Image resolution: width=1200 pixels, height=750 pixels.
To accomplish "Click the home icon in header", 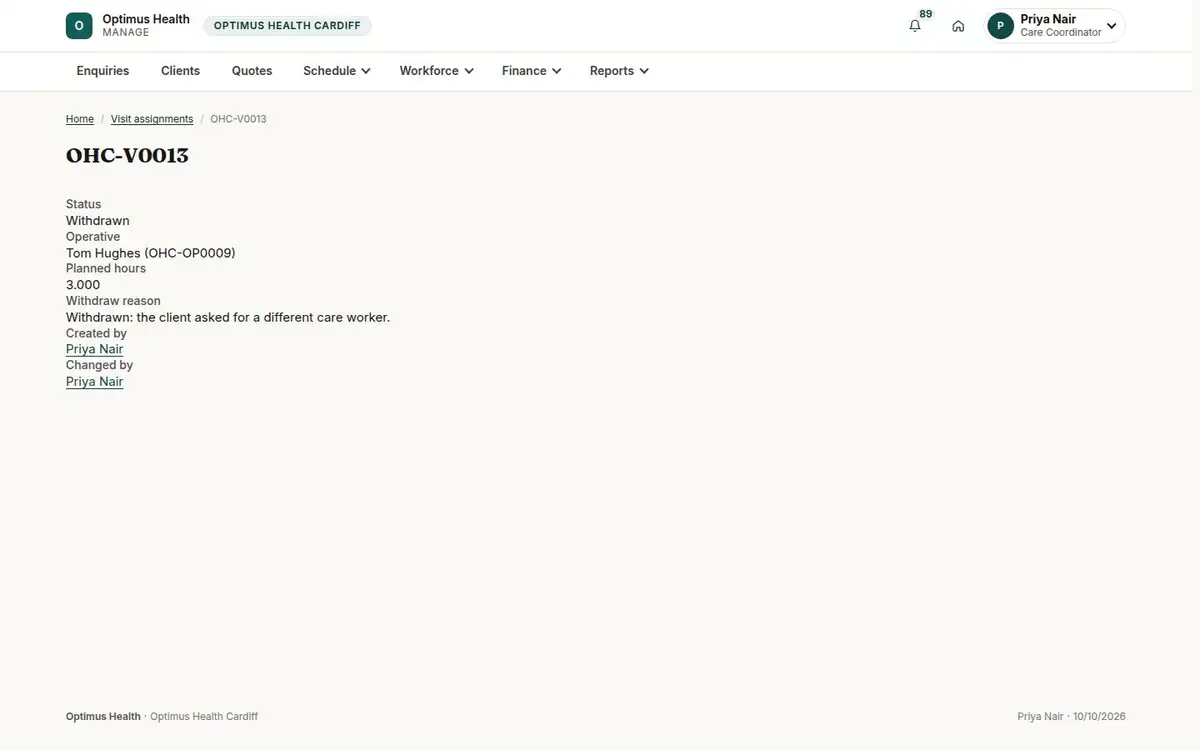I will [958, 26].
